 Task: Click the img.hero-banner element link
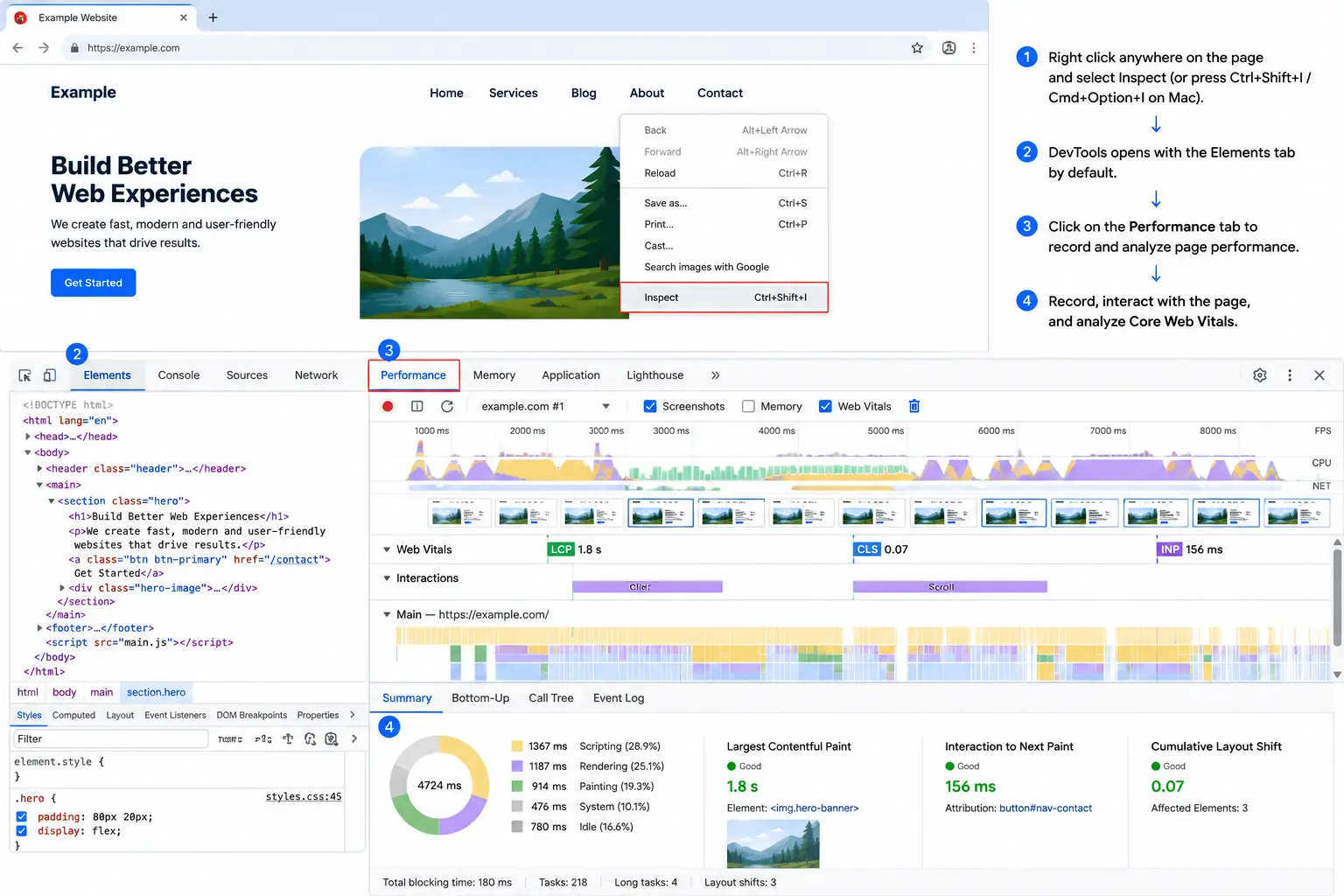[x=815, y=808]
